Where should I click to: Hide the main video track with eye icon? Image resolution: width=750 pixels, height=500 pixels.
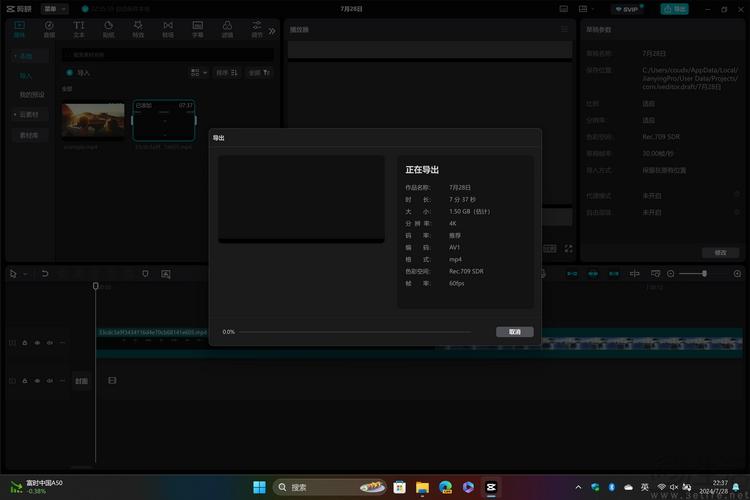click(x=37, y=381)
